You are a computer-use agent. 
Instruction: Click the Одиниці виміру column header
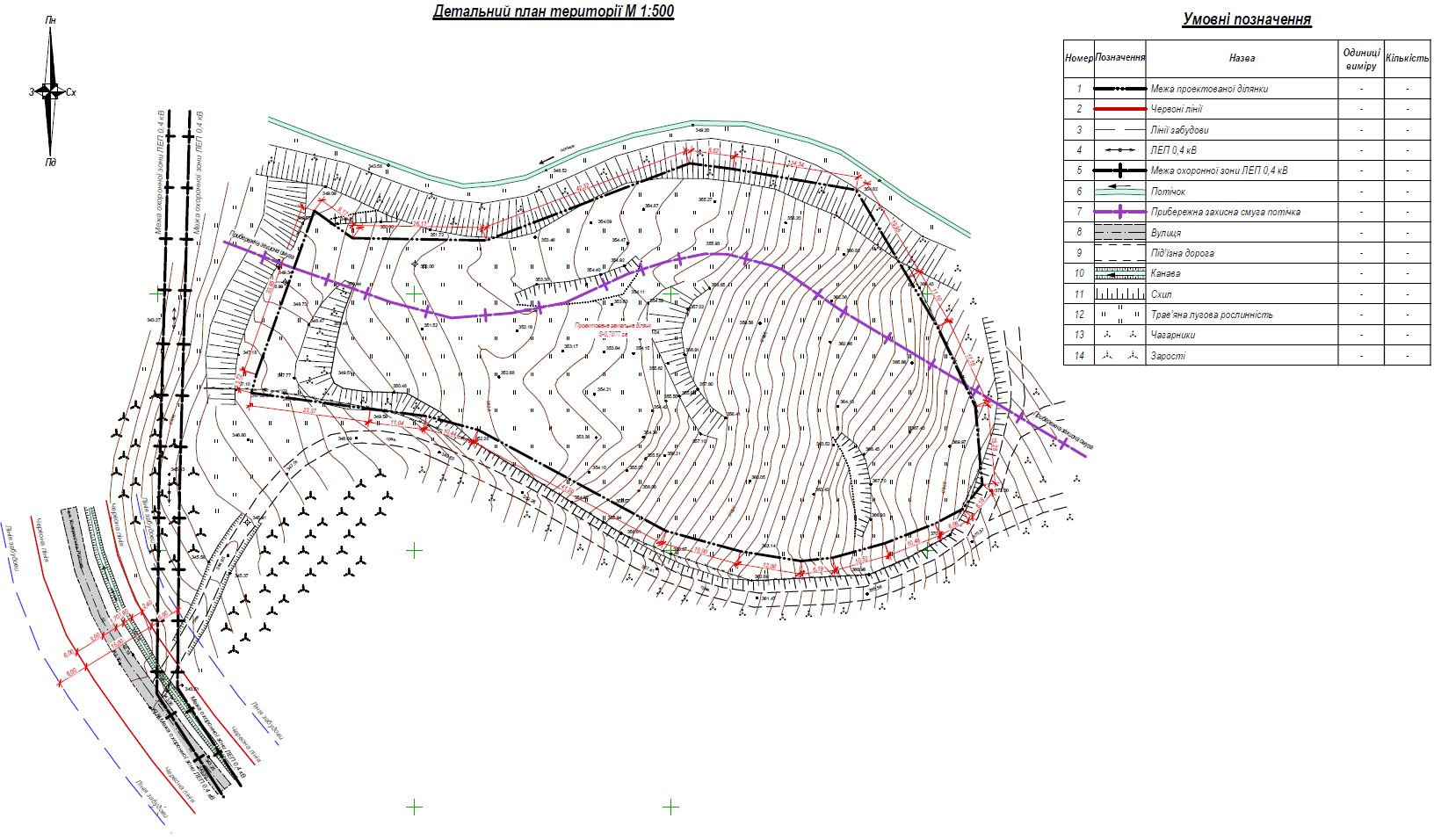(x=1360, y=59)
